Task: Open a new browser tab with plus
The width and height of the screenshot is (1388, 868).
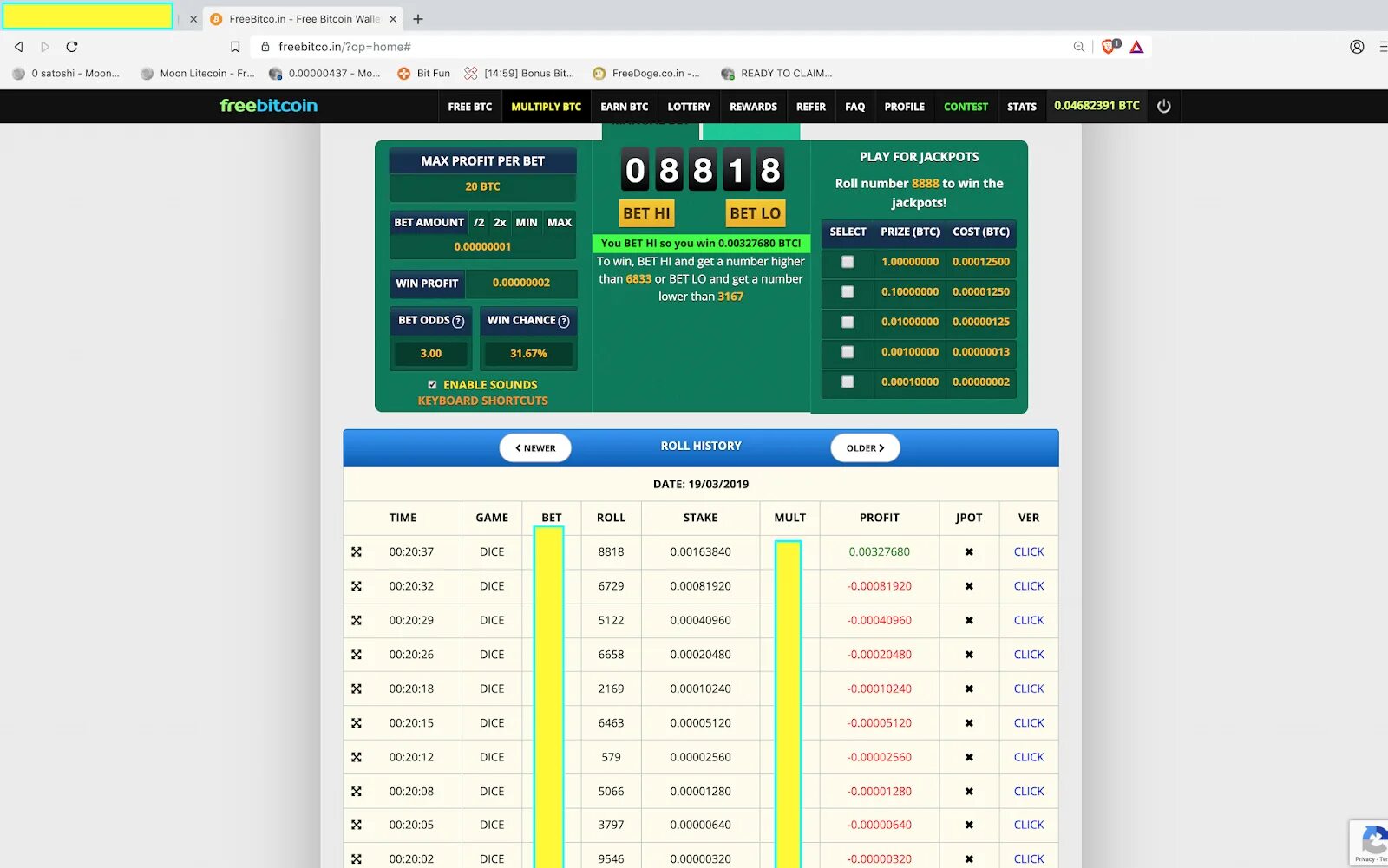Action: [x=418, y=19]
